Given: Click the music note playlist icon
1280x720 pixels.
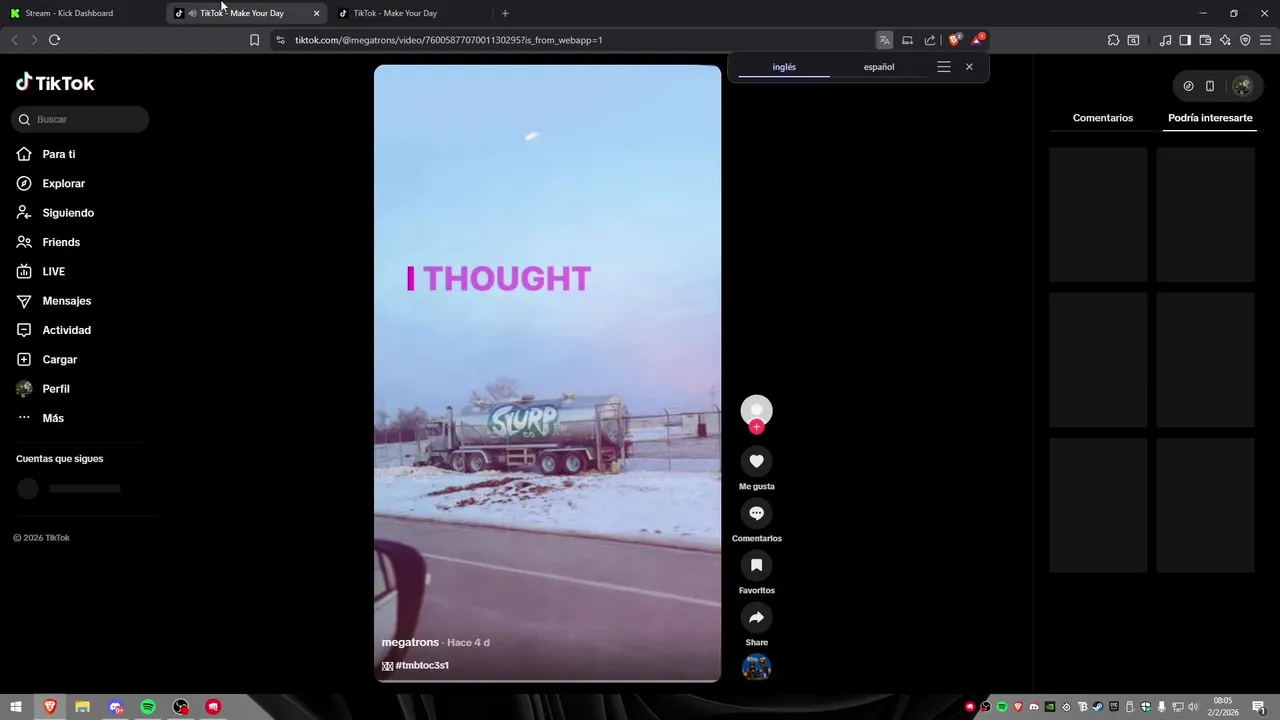Looking at the screenshot, I should tap(1165, 40).
